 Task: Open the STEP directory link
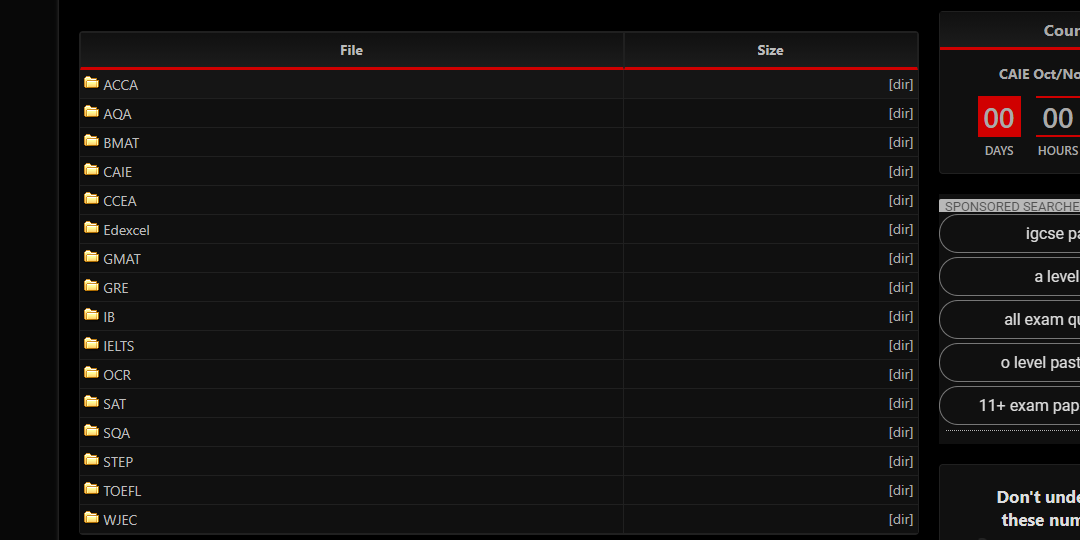point(118,461)
